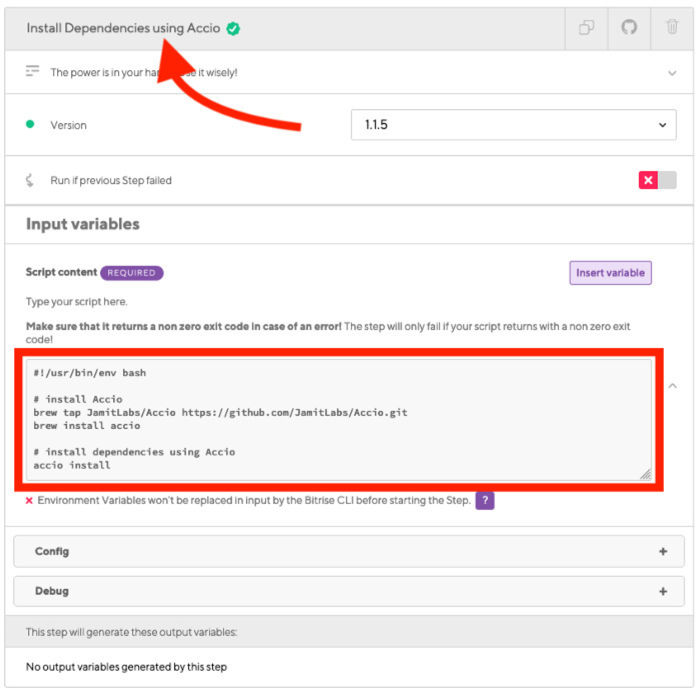Click the description lines icon
Image resolution: width=700 pixels, height=692 pixels.
pos(32,71)
